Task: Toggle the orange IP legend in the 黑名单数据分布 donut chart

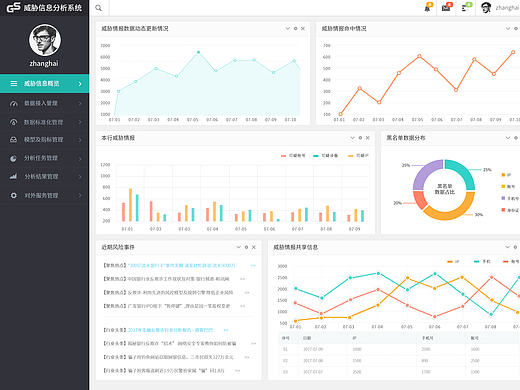Action: coord(506,175)
